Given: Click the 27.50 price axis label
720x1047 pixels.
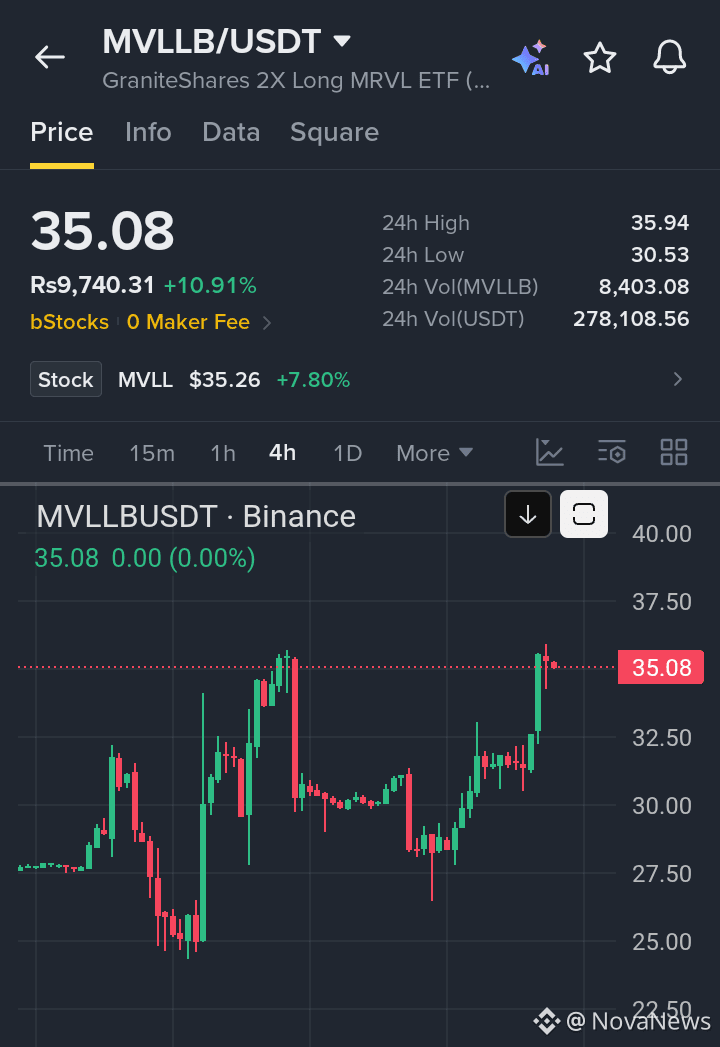Looking at the screenshot, I should [662, 873].
